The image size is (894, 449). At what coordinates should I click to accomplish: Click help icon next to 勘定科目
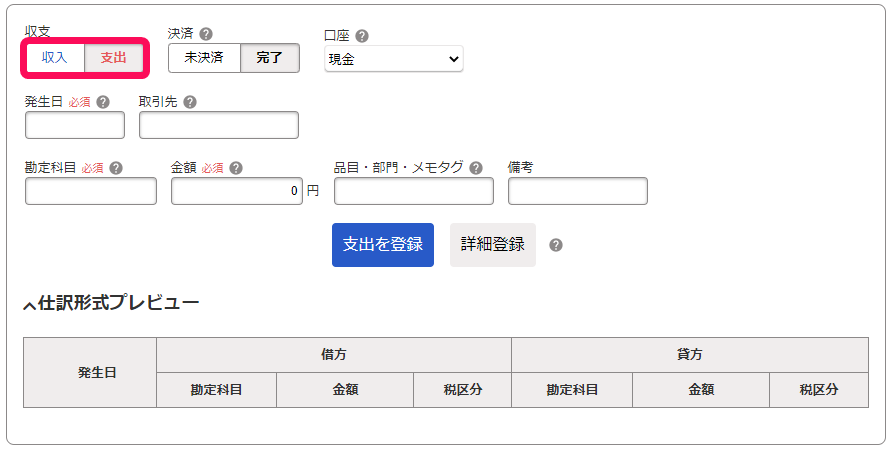116,168
